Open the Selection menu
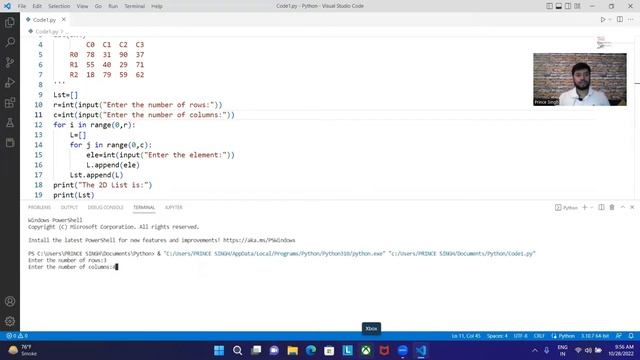This screenshot has height=360, width=640. [x=59, y=6]
